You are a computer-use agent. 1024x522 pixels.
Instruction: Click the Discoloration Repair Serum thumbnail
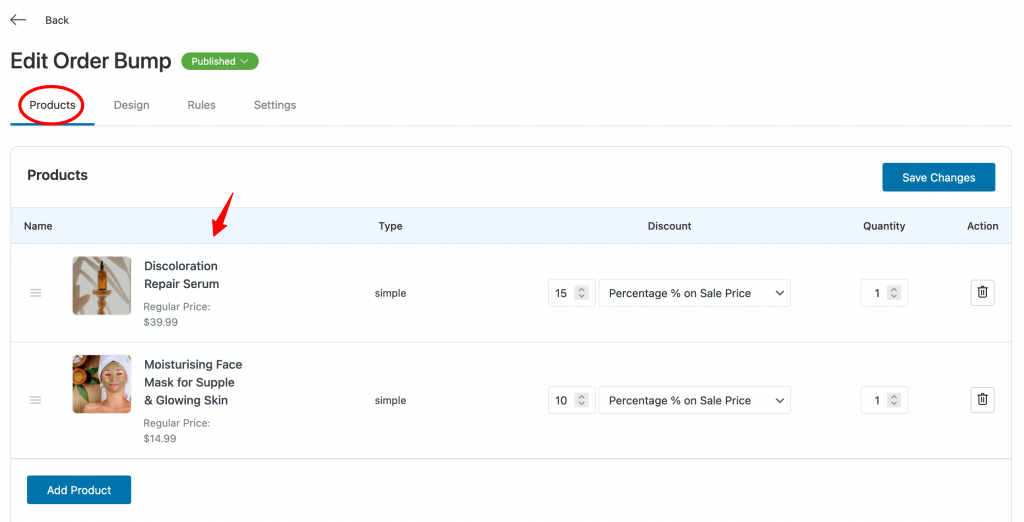pyautogui.click(x=101, y=285)
